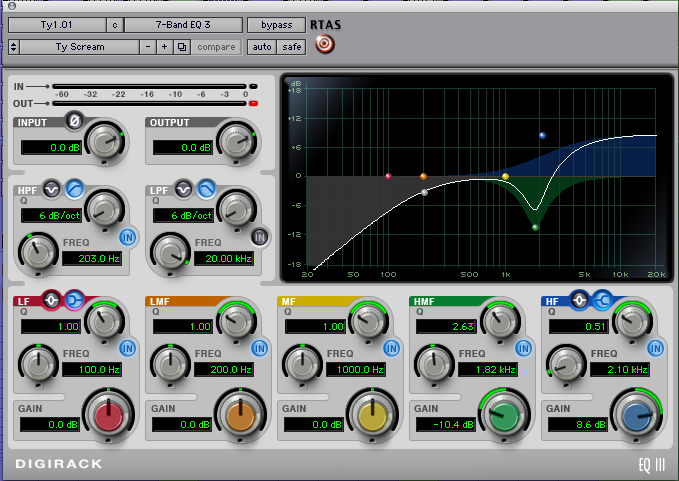This screenshot has width=679, height=481.
Task: Click the HMF Q 2.63 field
Action: (x=446, y=326)
